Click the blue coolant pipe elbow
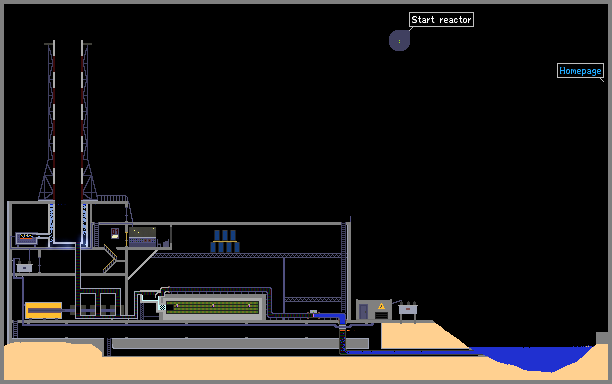Screen dimensions: 612x384 pos(332,316)
